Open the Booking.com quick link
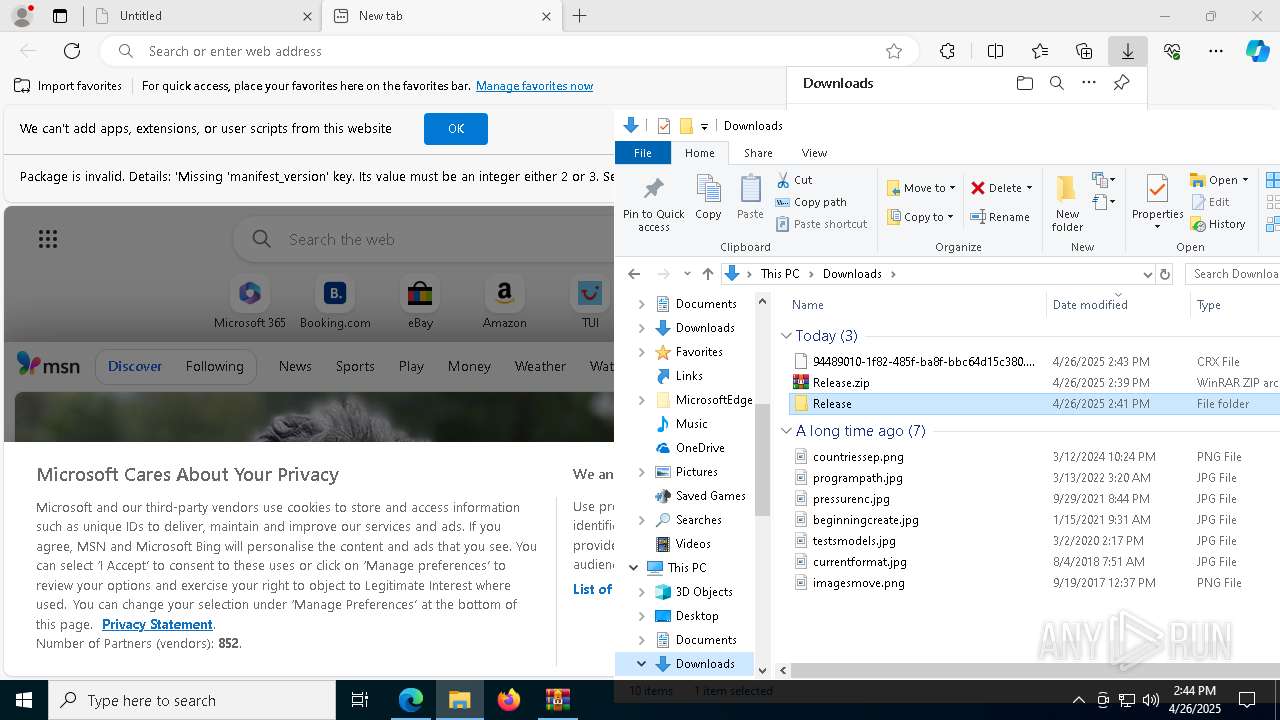 point(335,304)
